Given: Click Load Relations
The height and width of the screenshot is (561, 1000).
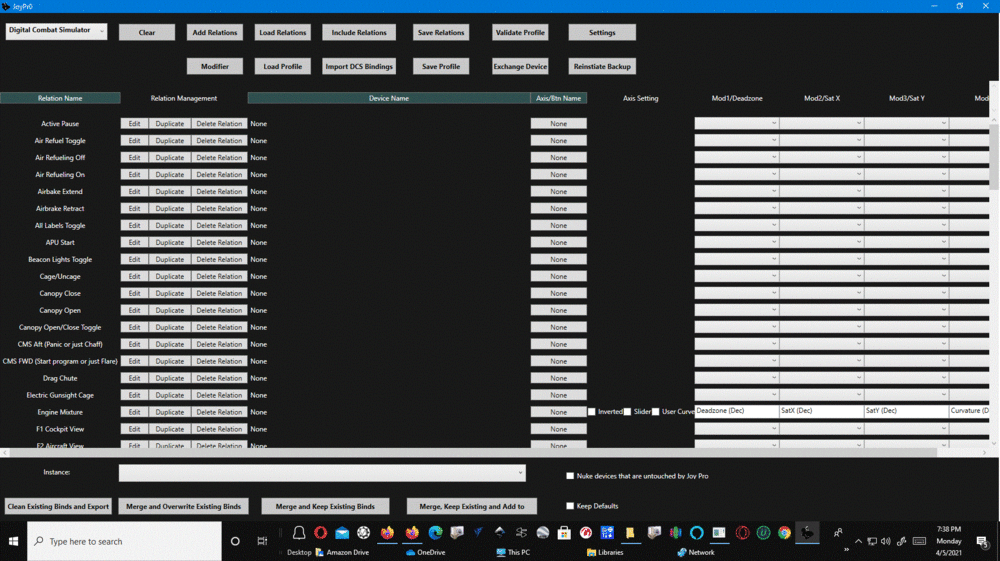Looking at the screenshot, I should coord(283,33).
